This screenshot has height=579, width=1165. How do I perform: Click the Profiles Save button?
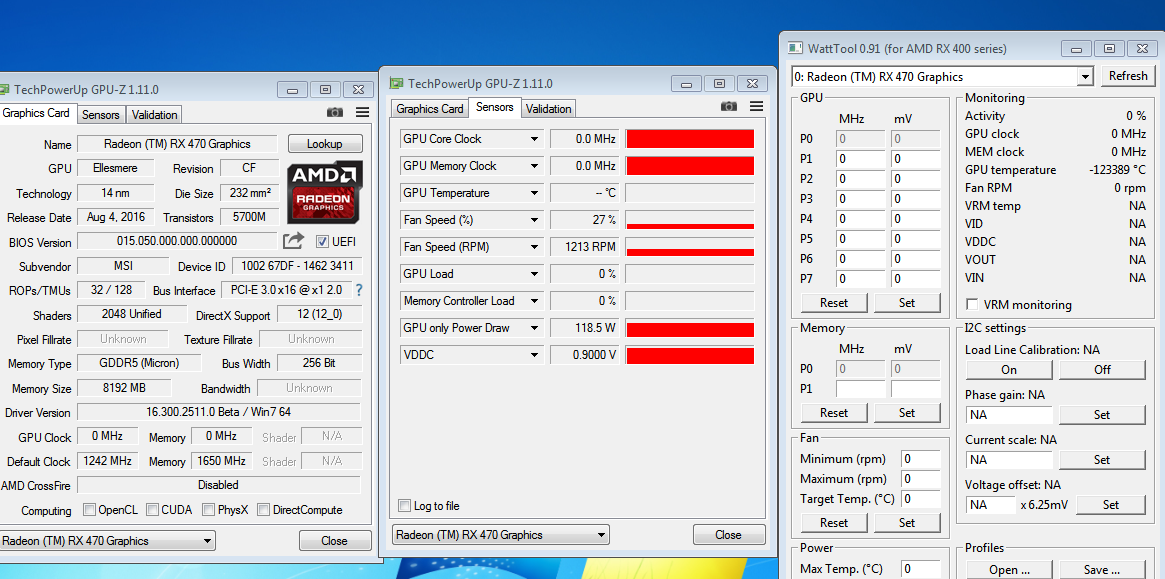1103,570
